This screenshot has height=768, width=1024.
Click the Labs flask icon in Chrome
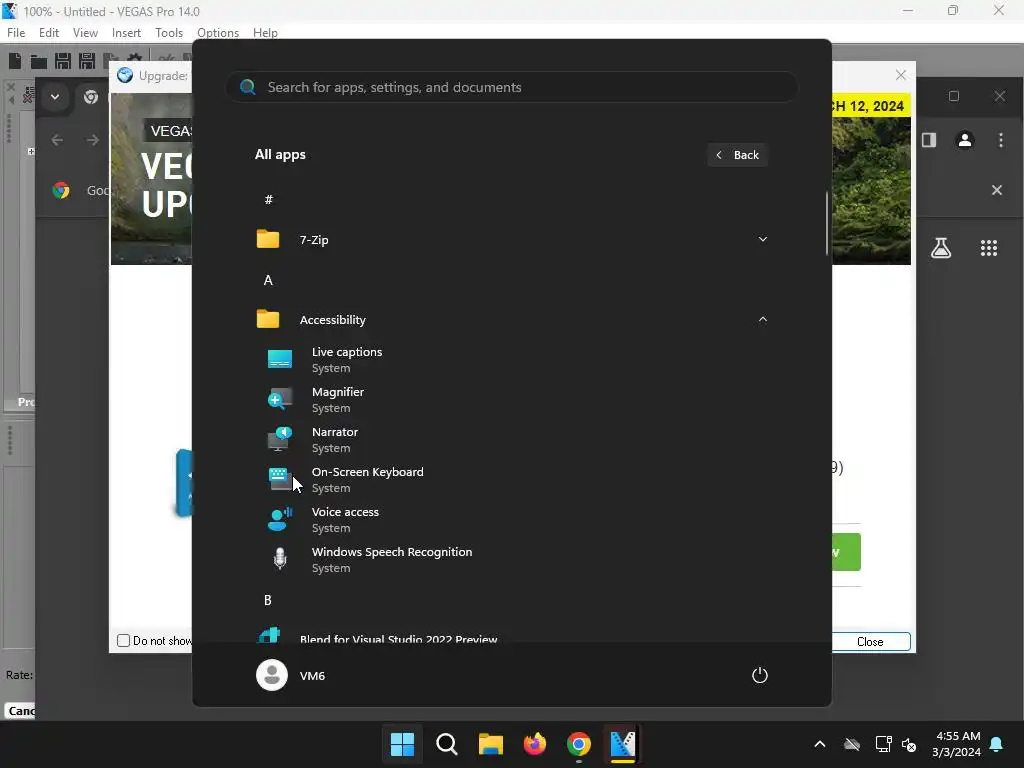pyautogui.click(x=940, y=248)
